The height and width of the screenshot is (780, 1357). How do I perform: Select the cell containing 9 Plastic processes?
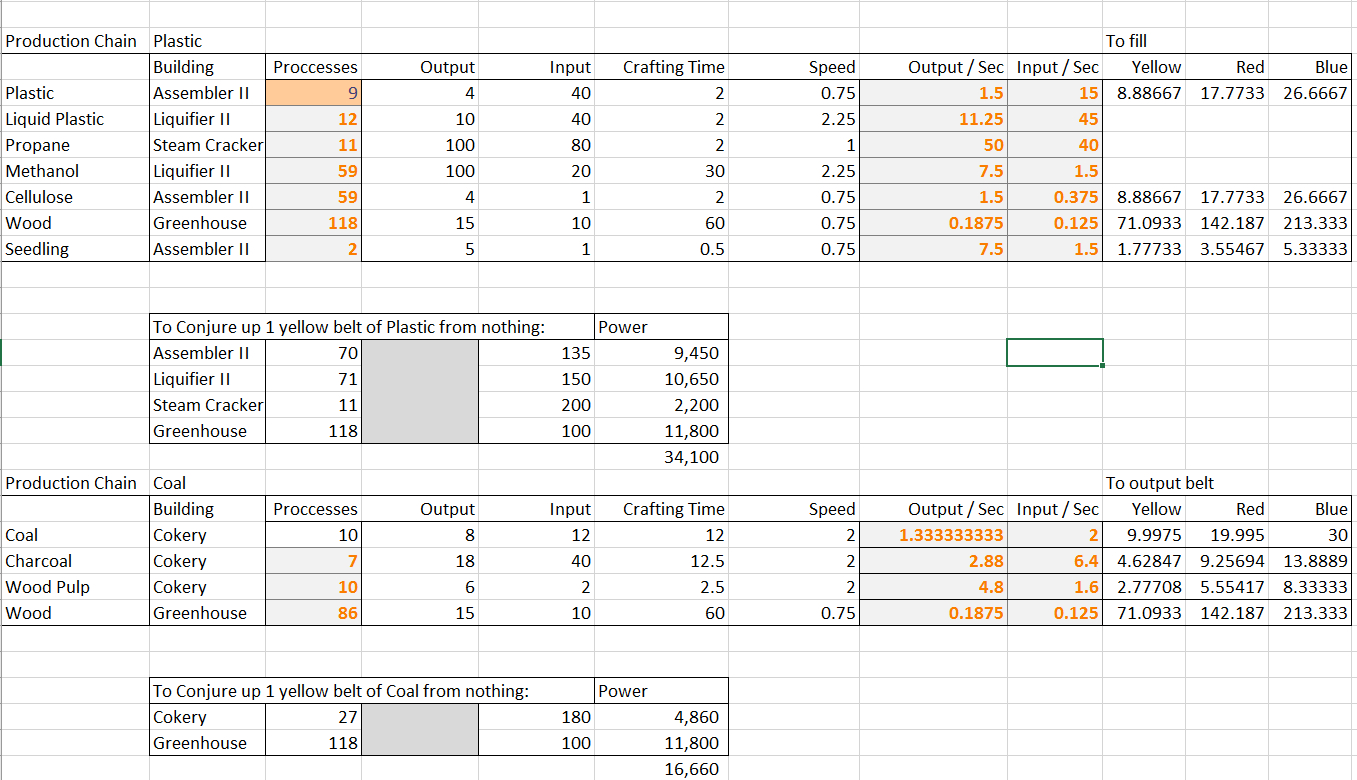click(312, 92)
